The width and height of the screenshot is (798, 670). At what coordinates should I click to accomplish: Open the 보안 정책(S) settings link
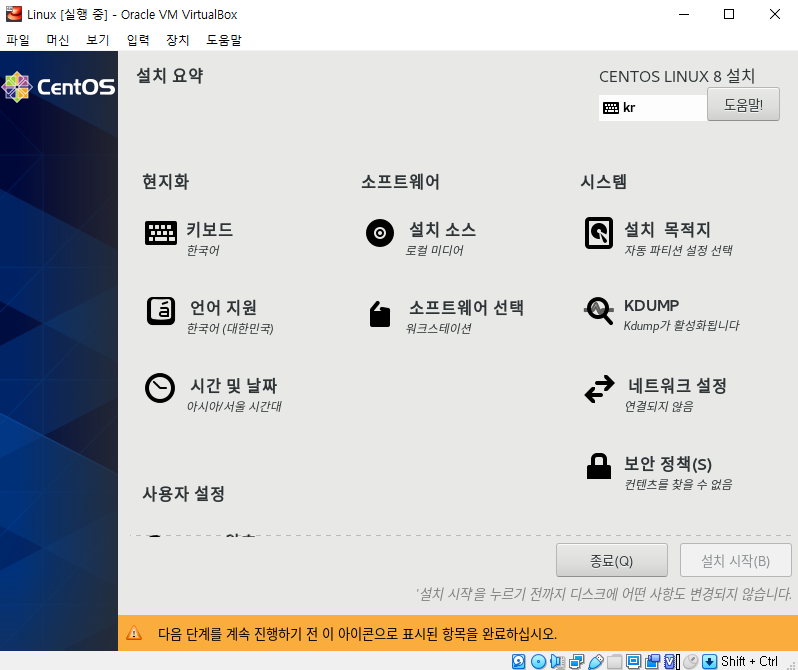coord(668,464)
